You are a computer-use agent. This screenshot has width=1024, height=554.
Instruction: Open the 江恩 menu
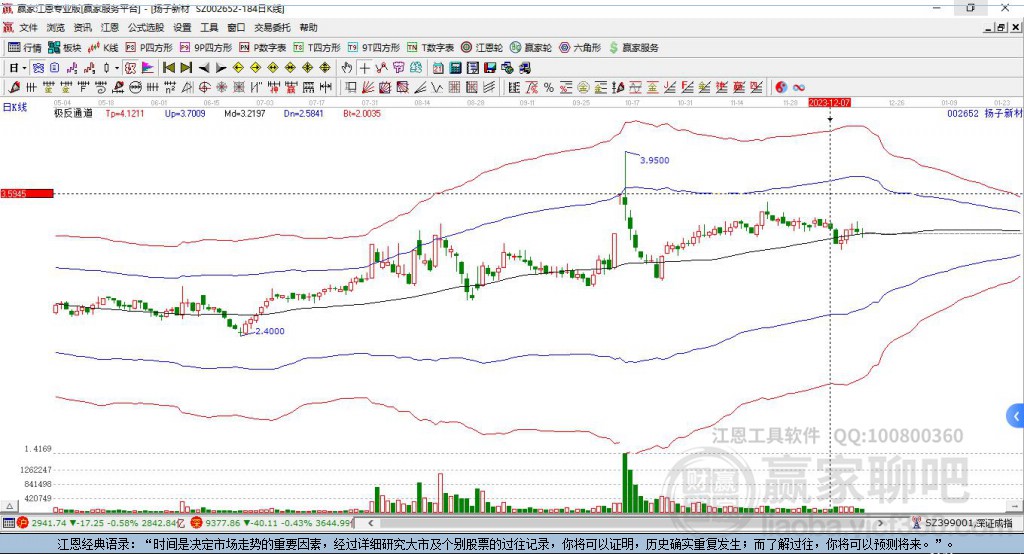110,27
